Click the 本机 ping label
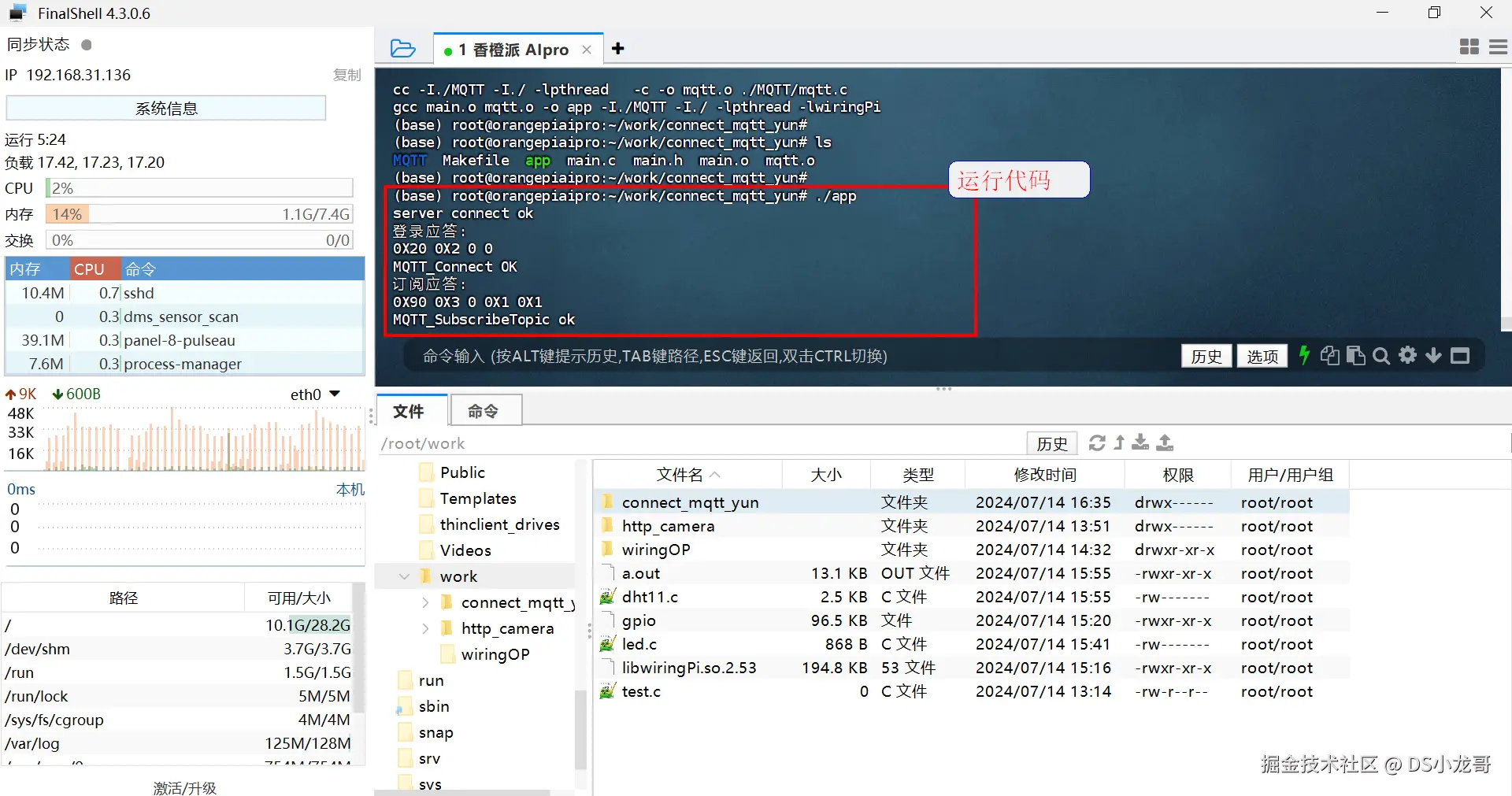 pyautogui.click(x=350, y=489)
